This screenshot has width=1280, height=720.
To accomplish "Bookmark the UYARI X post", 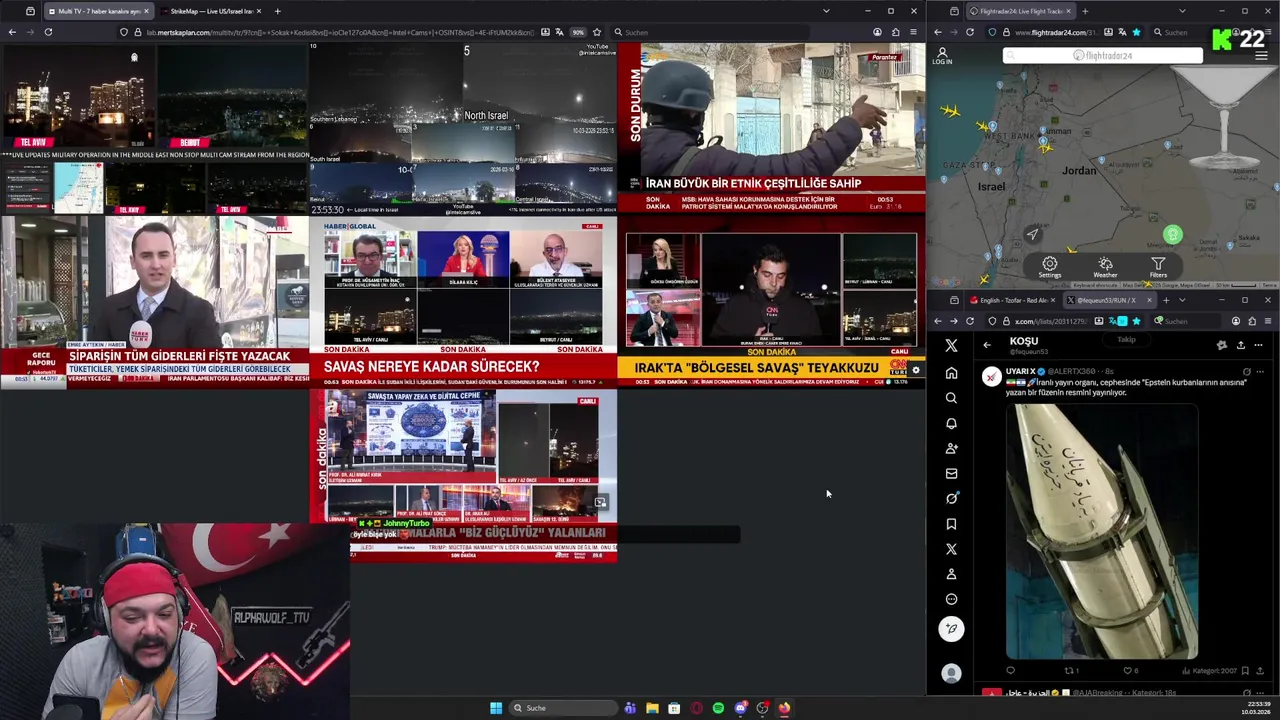I will coord(1247,670).
